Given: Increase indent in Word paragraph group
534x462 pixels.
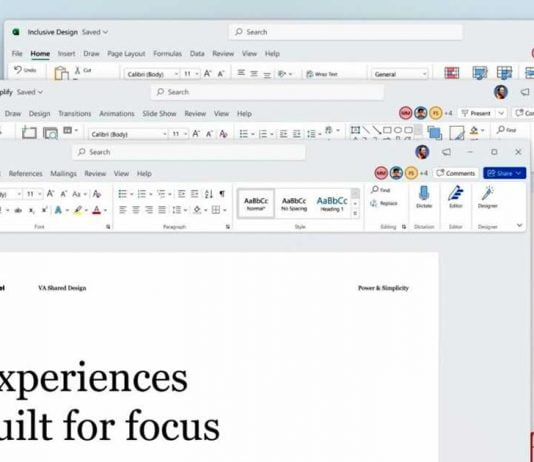Looking at the screenshot, I should (x=194, y=194).
